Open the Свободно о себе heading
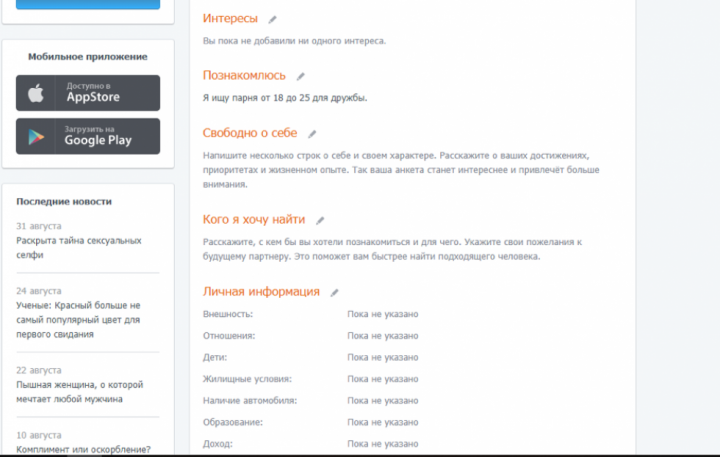This screenshot has width=720, height=457. 250,133
